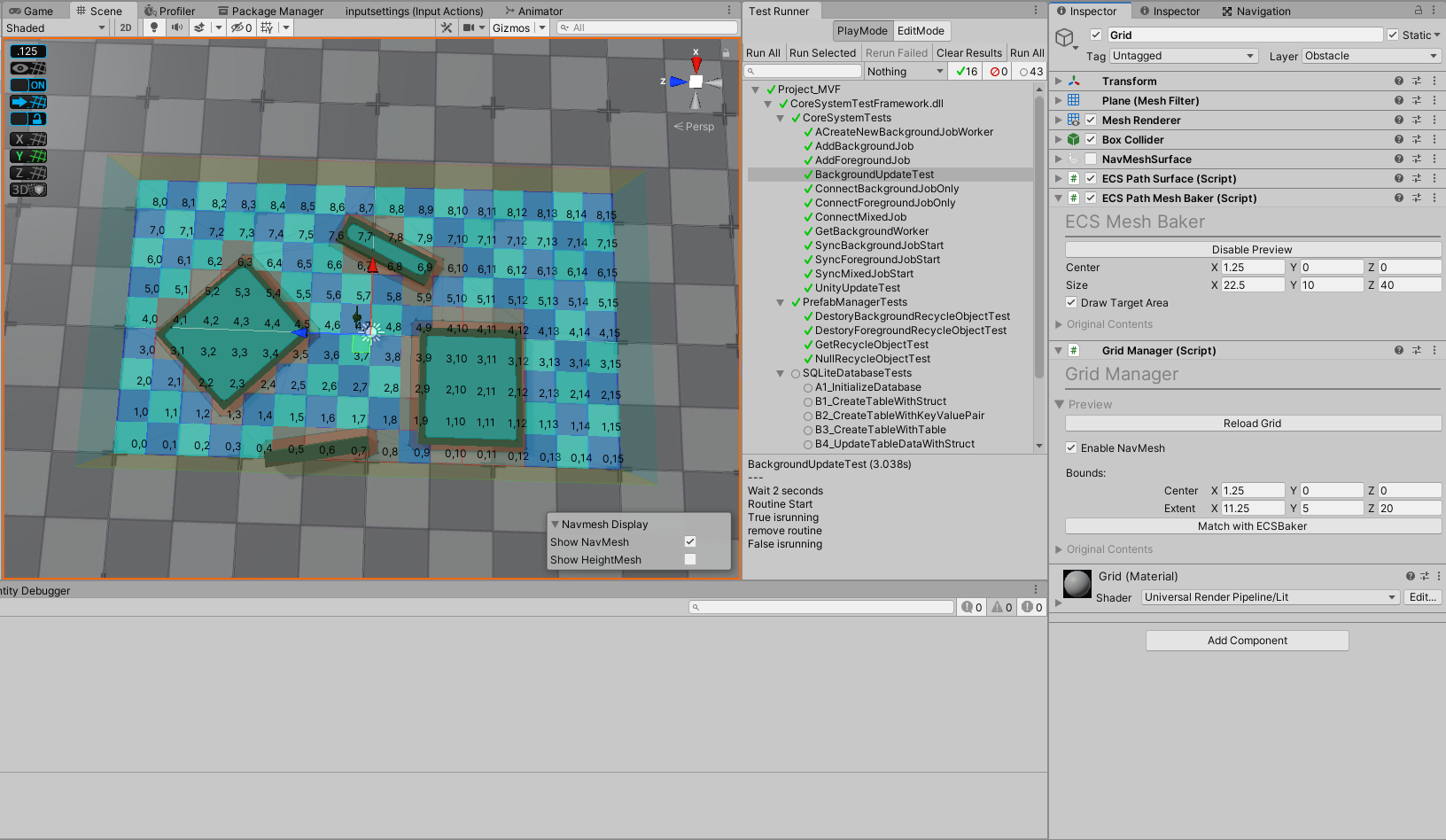
Task: Disable the Box Collider component checkbox
Action: point(1091,139)
